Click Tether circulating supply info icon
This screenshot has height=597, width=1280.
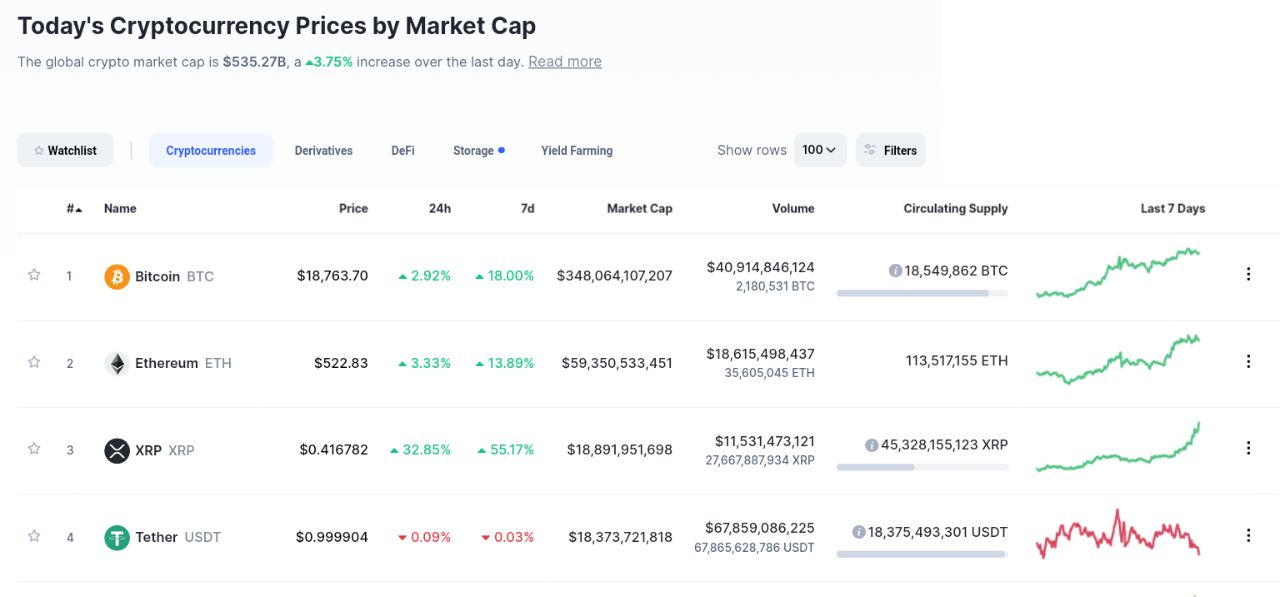click(858, 532)
